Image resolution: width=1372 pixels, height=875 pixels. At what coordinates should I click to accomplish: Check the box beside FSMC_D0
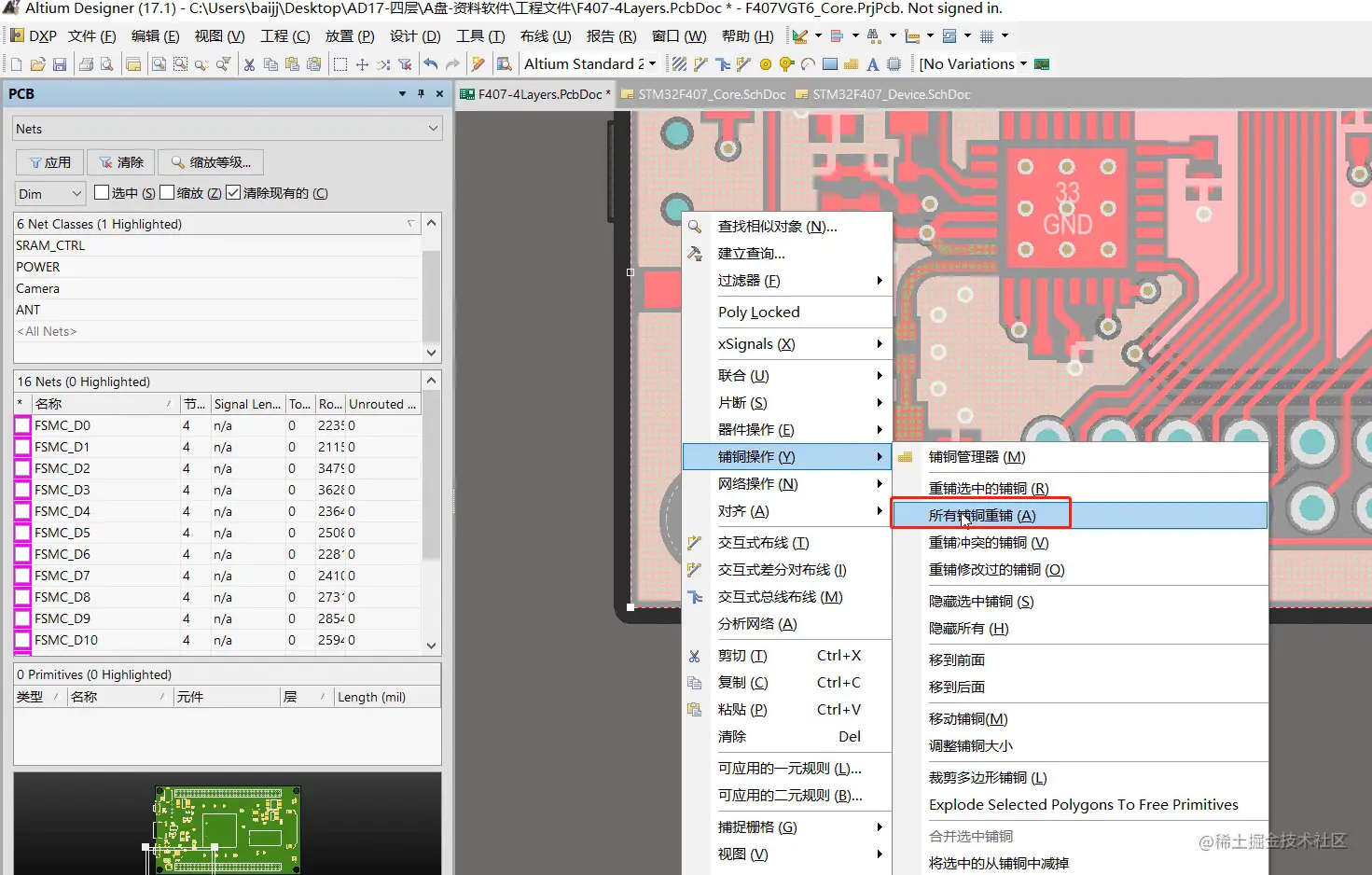pos(22,425)
